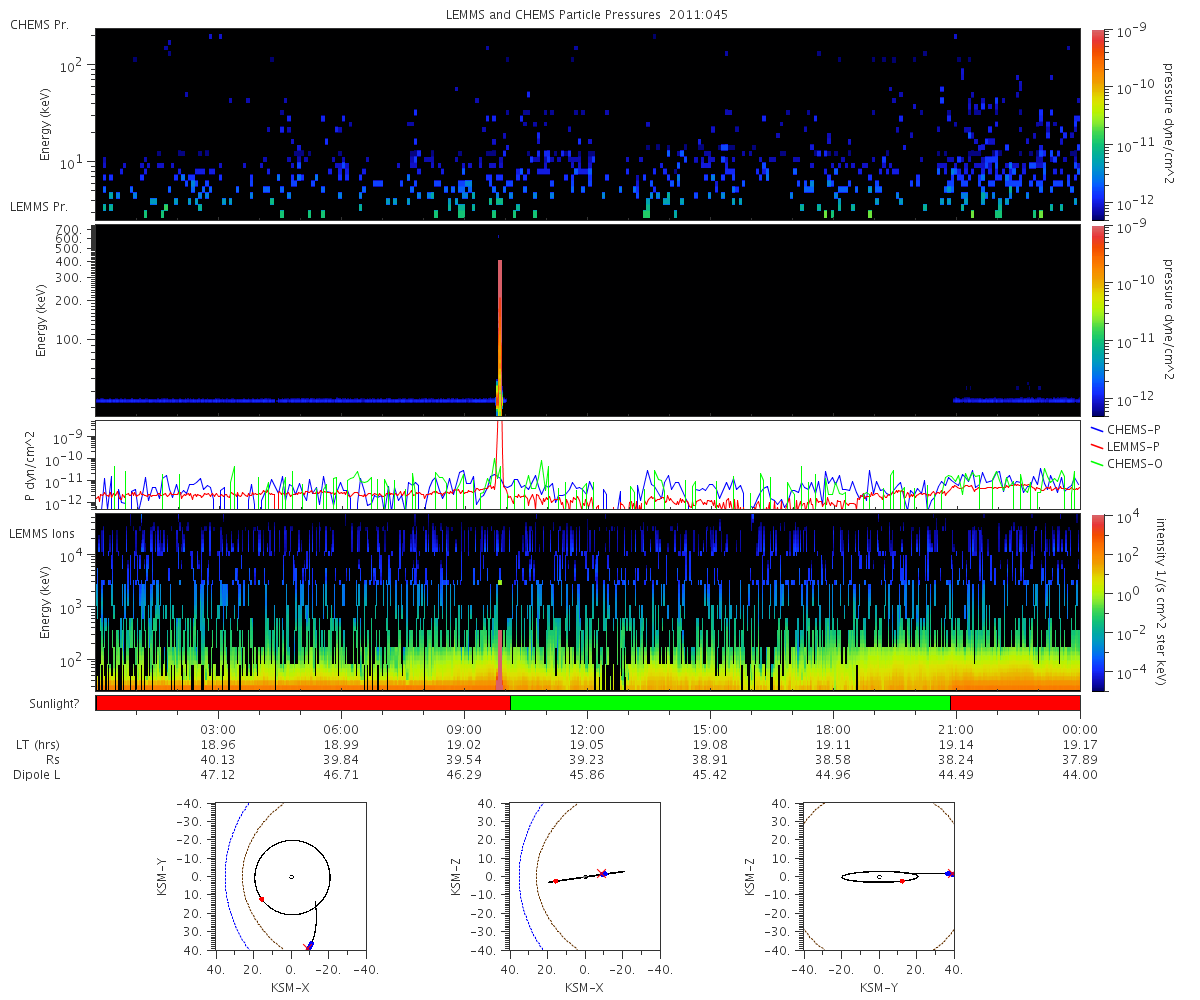The image size is (1200, 1000).
Task: Click the top CHEMS pressure color bar
Action: click(1097, 124)
